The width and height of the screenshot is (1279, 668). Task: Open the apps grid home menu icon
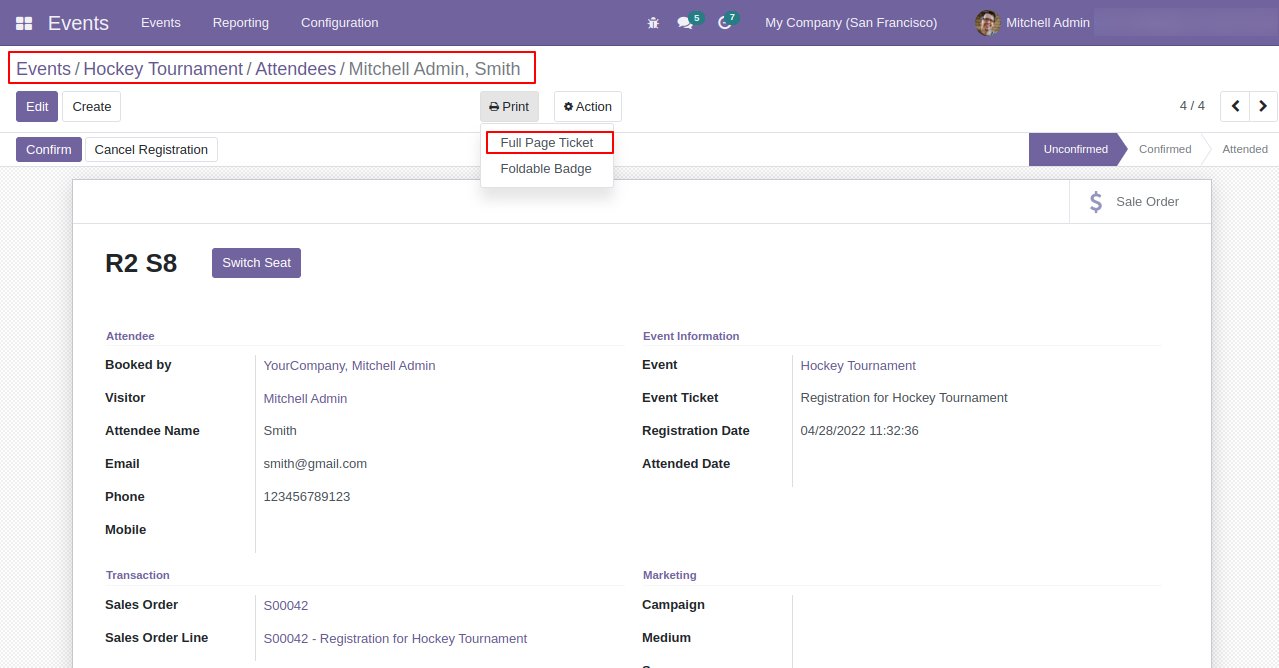coord(24,23)
